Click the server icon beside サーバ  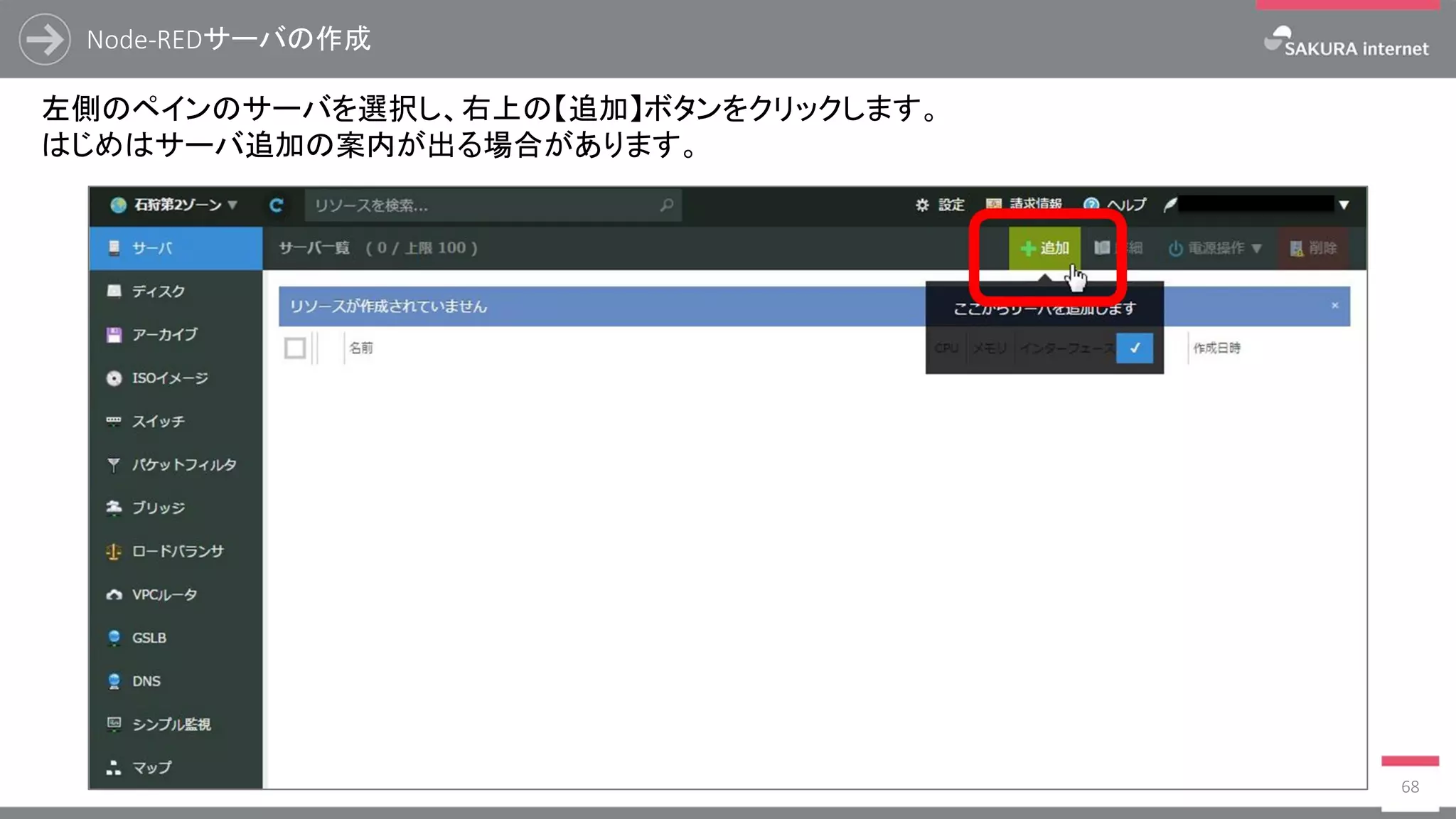tap(114, 248)
